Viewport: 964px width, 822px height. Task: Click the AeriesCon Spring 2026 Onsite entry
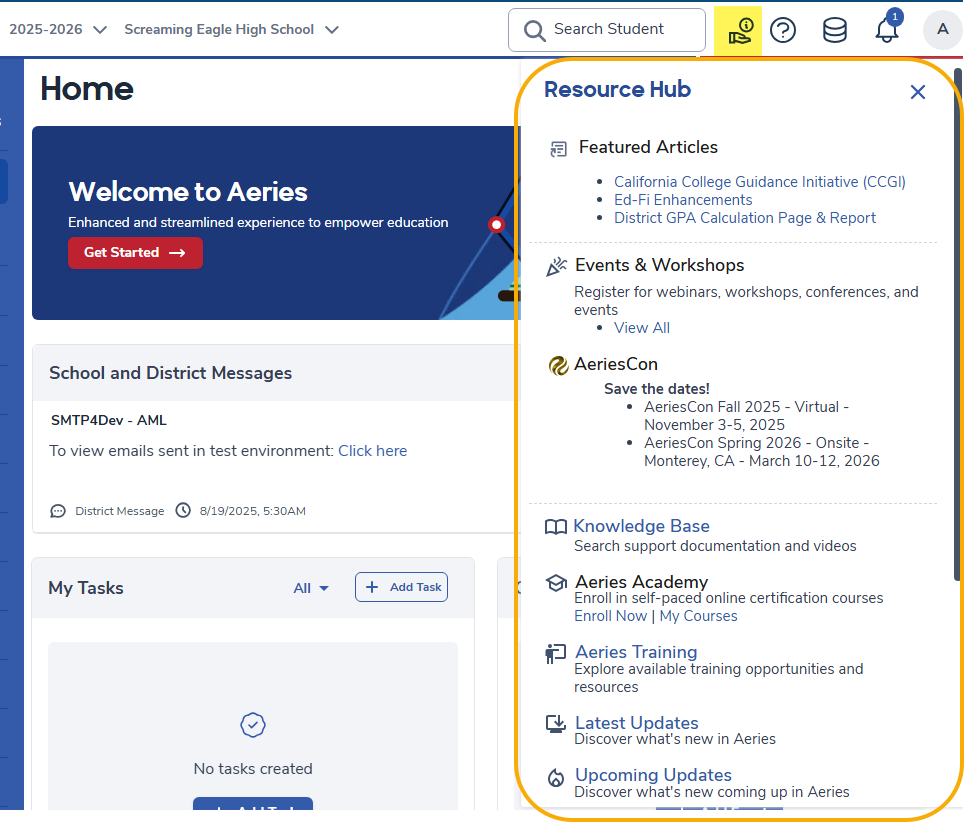pyautogui.click(x=762, y=452)
